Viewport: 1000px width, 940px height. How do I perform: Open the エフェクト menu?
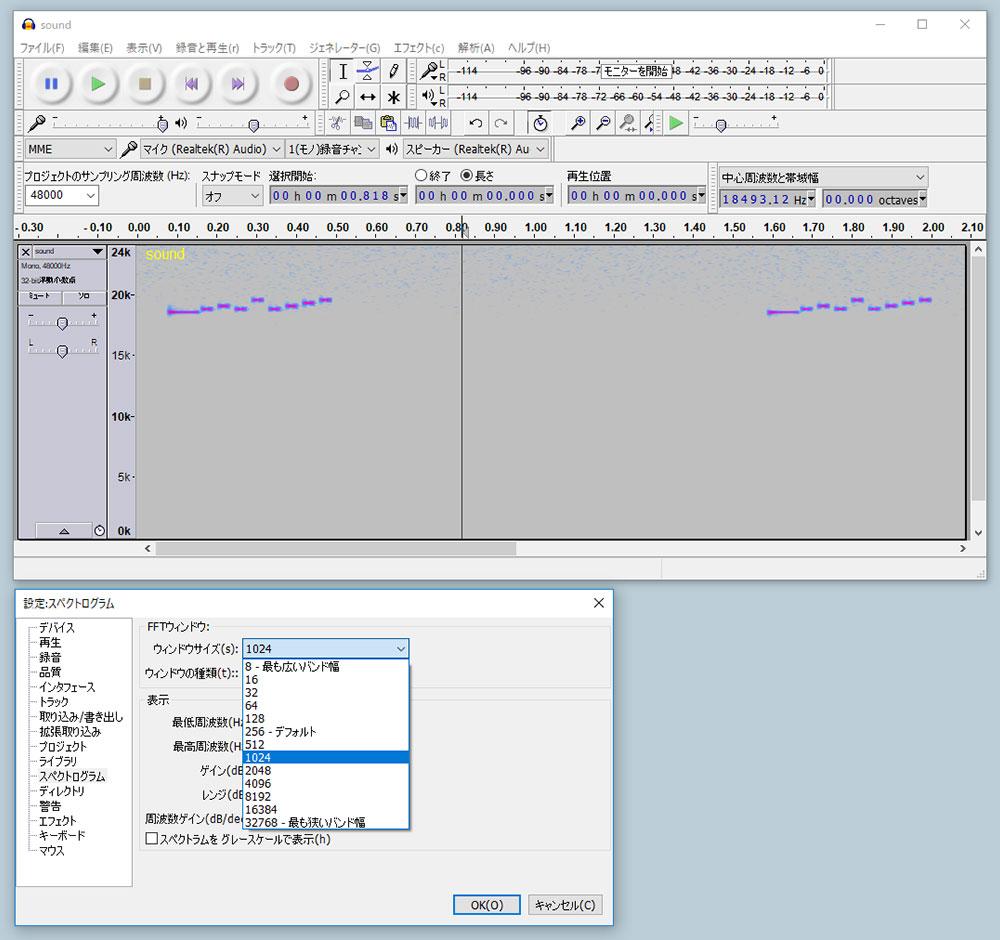point(418,47)
